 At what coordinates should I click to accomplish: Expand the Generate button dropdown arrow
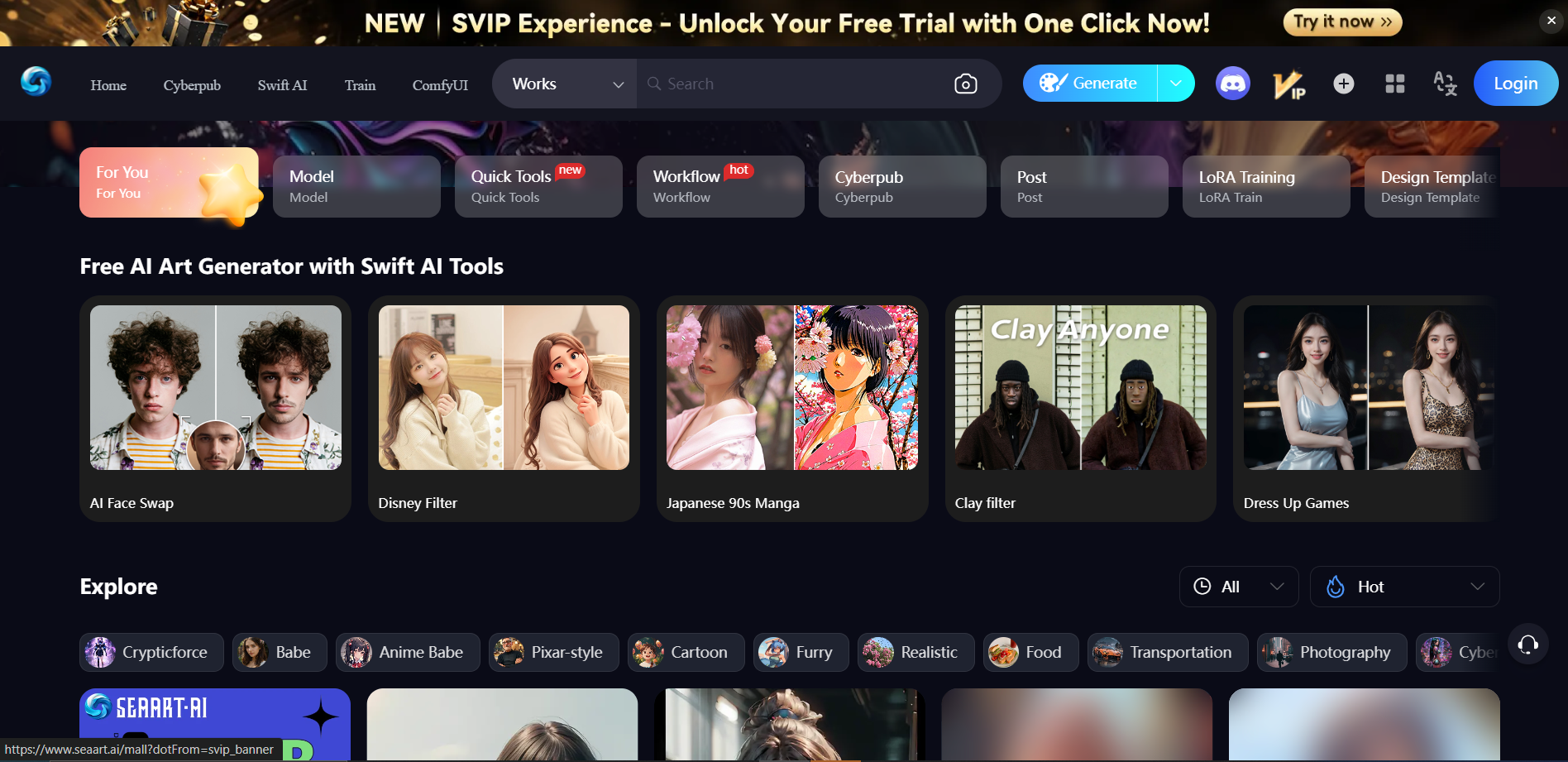tap(1175, 84)
